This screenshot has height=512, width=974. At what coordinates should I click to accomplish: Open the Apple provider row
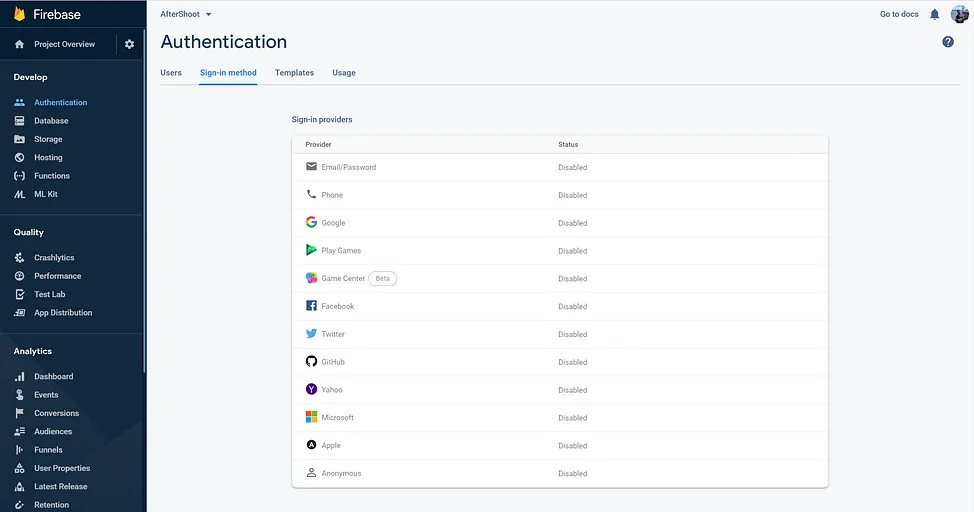coord(560,446)
